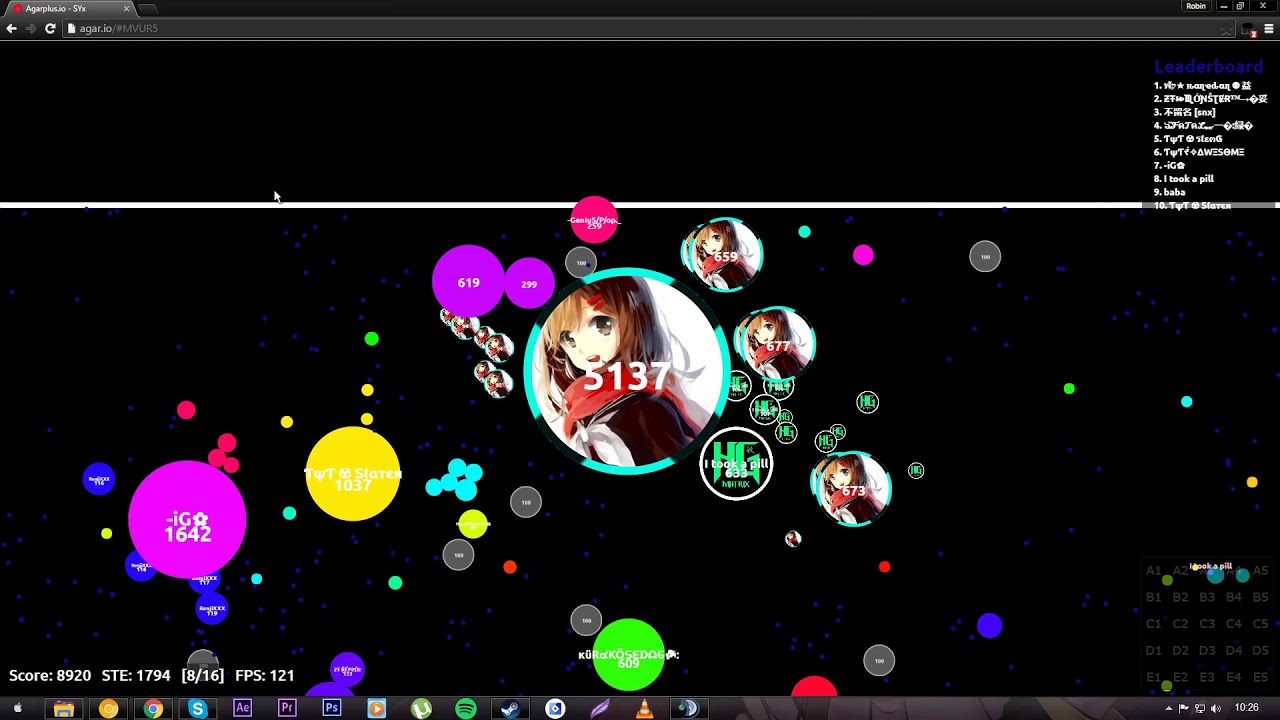Click the pink 259 cell
Image resolution: width=1280 pixels, height=720 pixels.
point(594,220)
